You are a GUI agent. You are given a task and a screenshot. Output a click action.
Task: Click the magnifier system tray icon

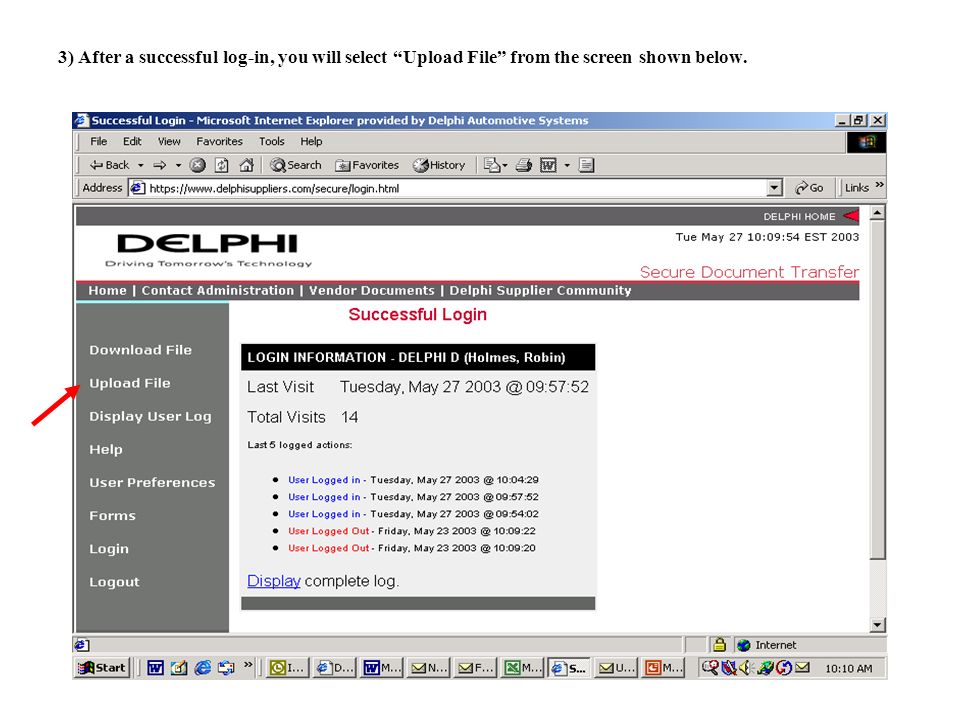(710, 668)
